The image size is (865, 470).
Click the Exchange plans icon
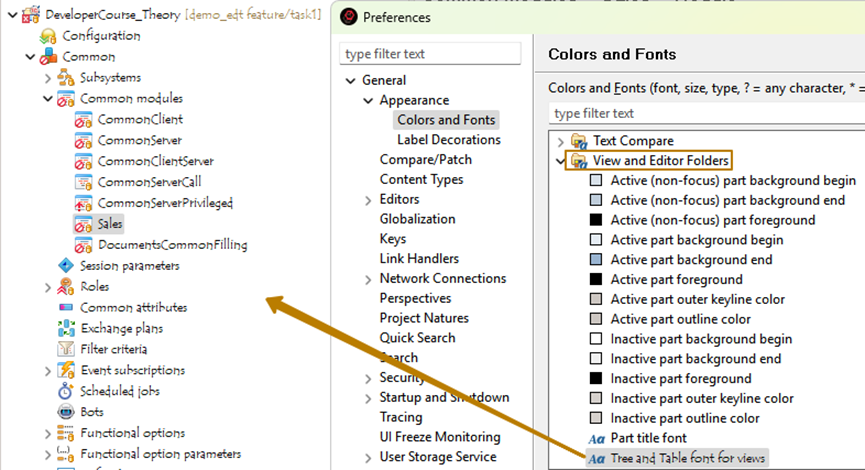(x=66, y=328)
